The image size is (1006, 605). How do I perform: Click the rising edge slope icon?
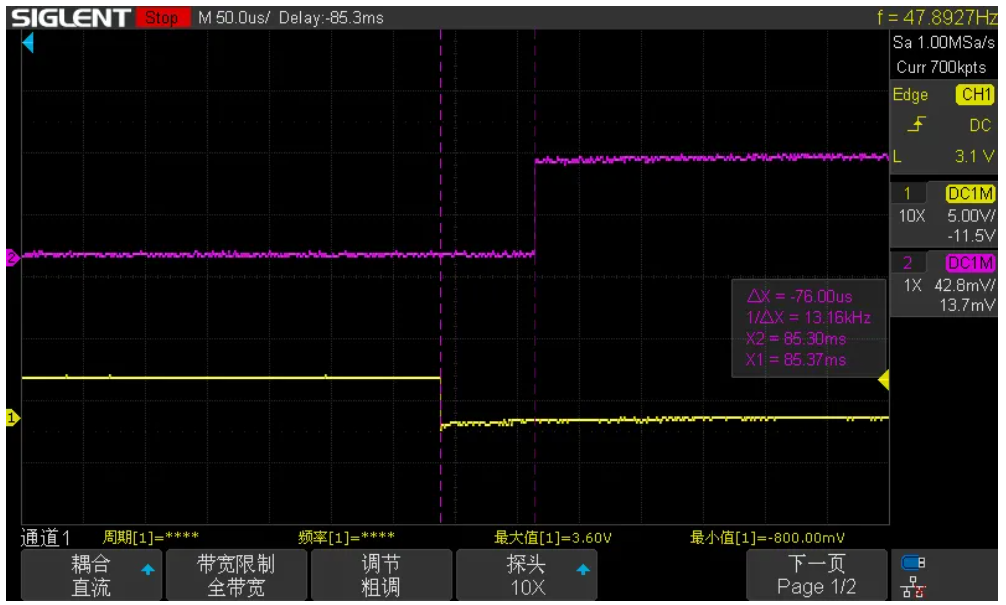tap(916, 124)
